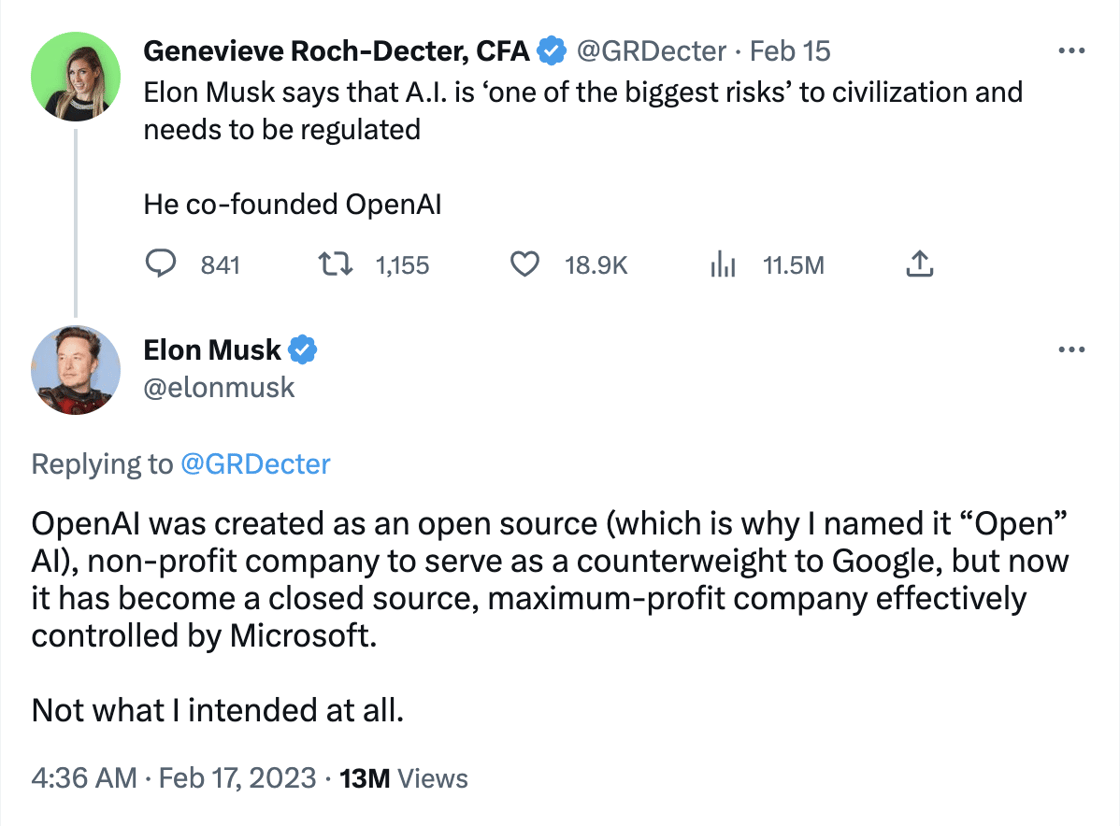
Task: Open Genevieve Roch-Decter's profile picture
Action: click(x=76, y=76)
